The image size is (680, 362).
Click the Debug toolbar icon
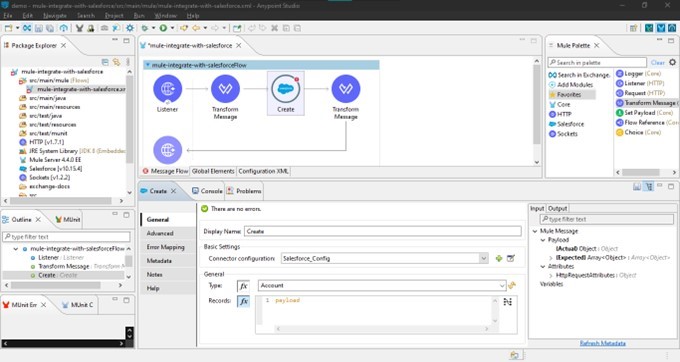point(145,28)
